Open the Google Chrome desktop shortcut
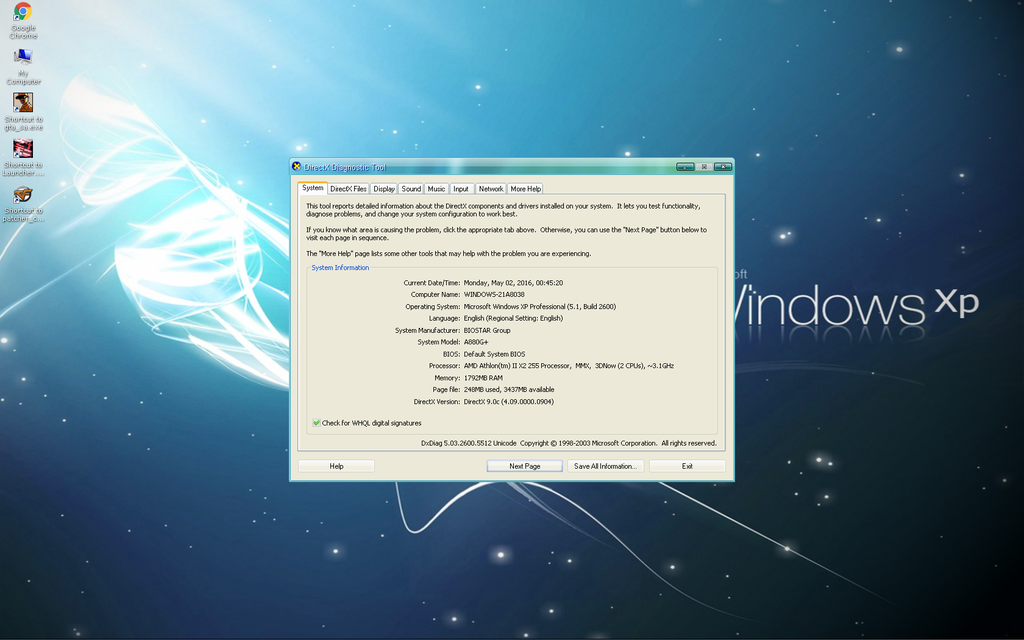 22,13
